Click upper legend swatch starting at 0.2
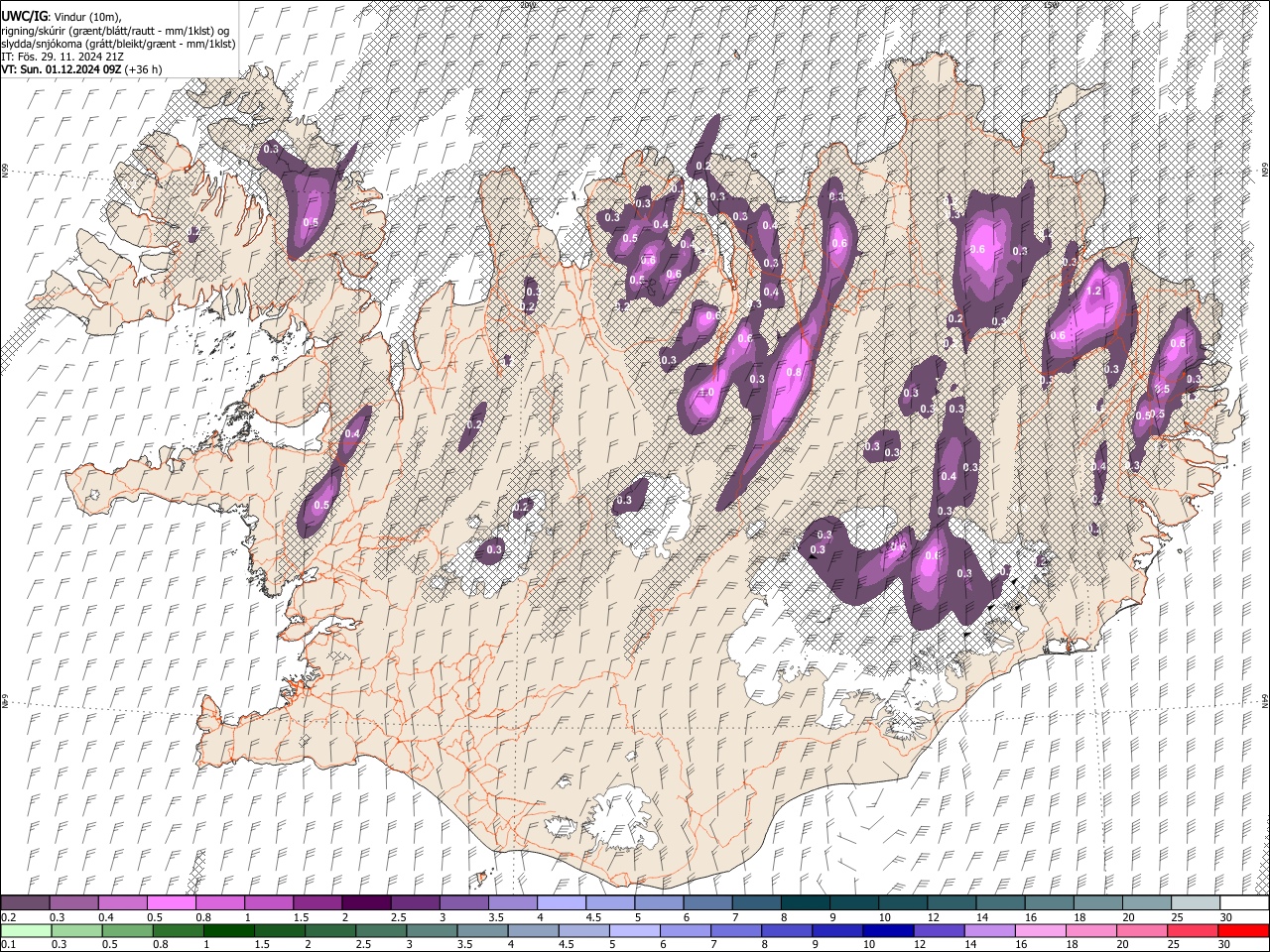This screenshot has height=952, width=1270. [25, 903]
